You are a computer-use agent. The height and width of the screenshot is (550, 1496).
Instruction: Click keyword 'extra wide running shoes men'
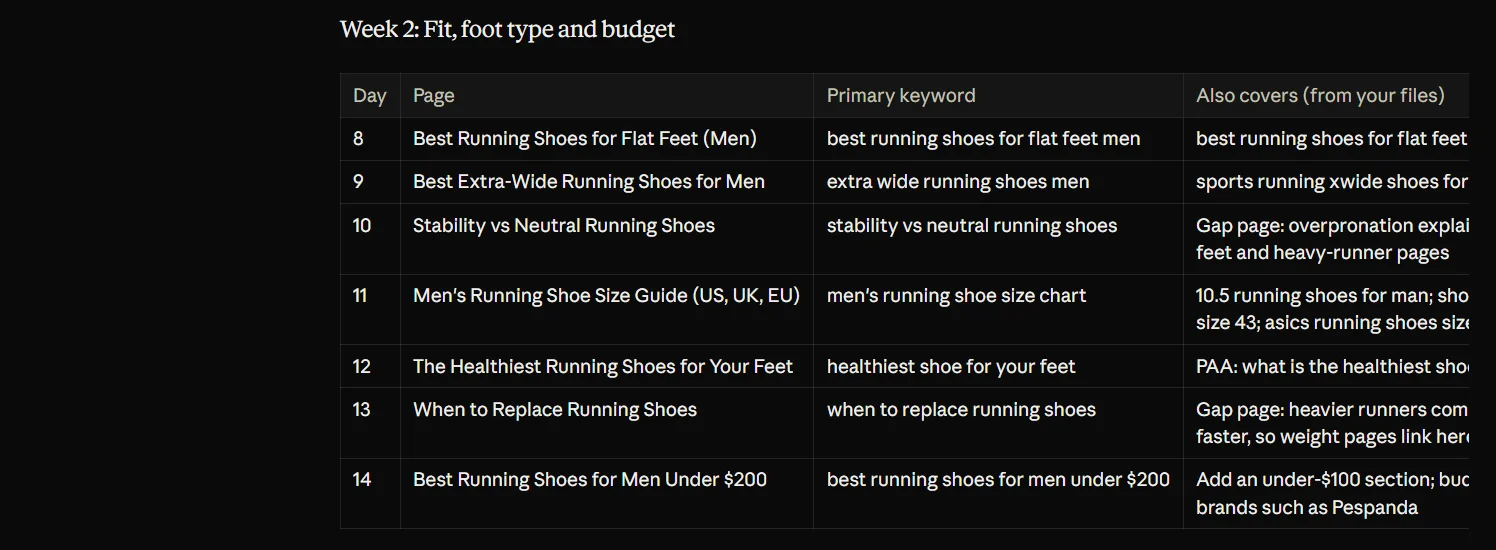click(x=958, y=182)
